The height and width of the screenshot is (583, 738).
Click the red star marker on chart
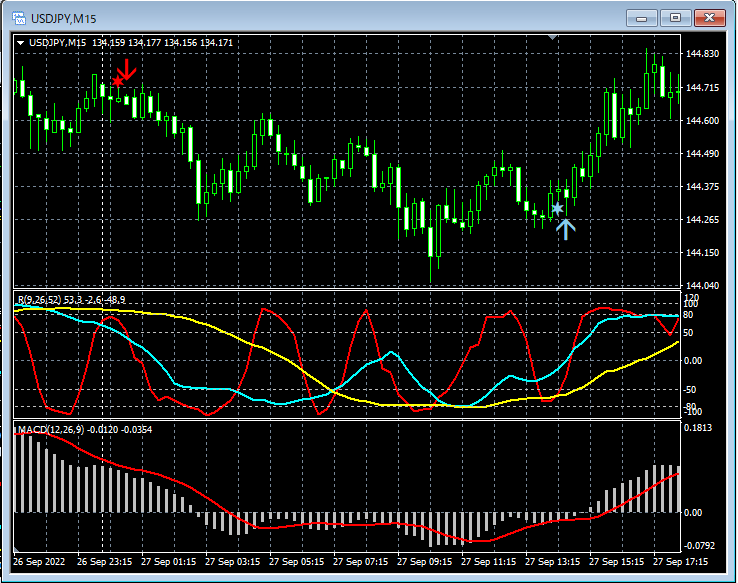pyautogui.click(x=118, y=81)
